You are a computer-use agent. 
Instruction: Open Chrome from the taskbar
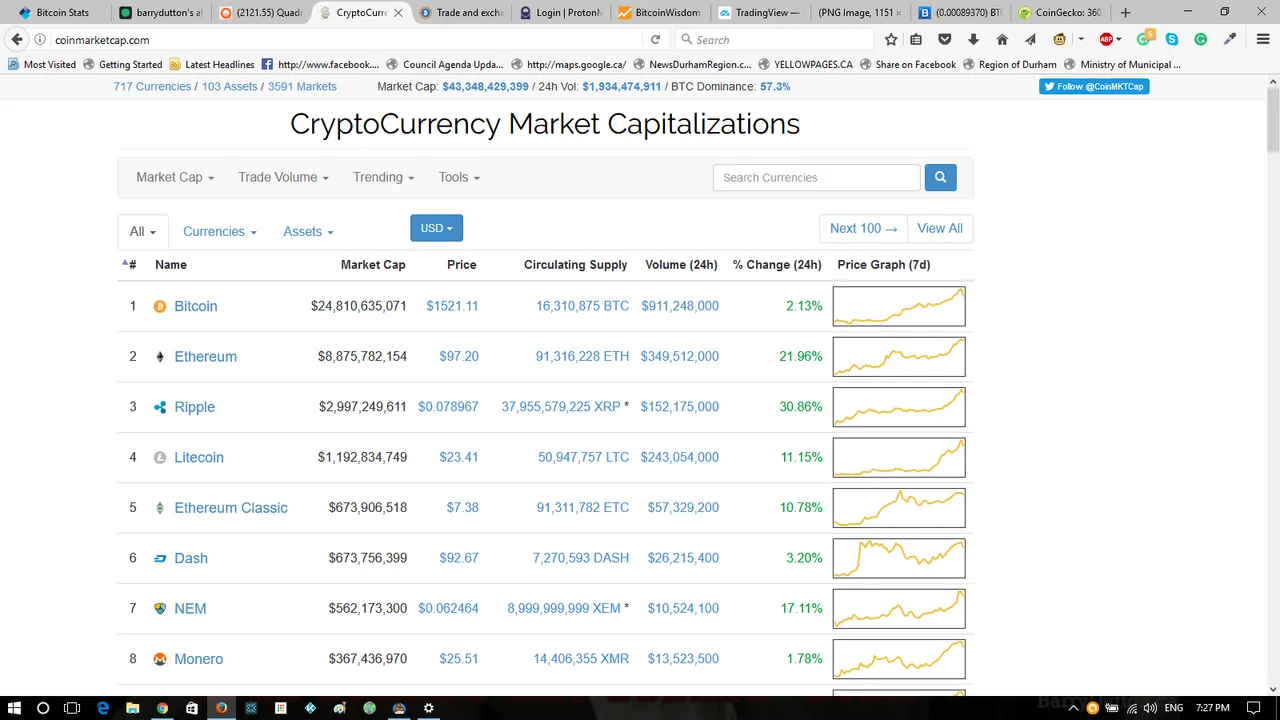pos(162,708)
